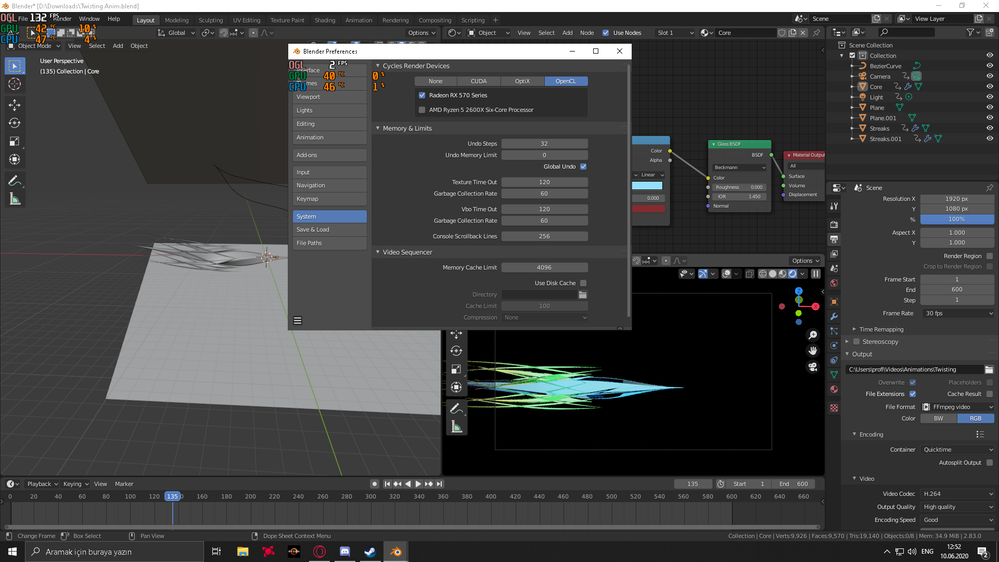Select the Scale tool in left toolbar
This screenshot has width=999, height=562.
pos(14,141)
